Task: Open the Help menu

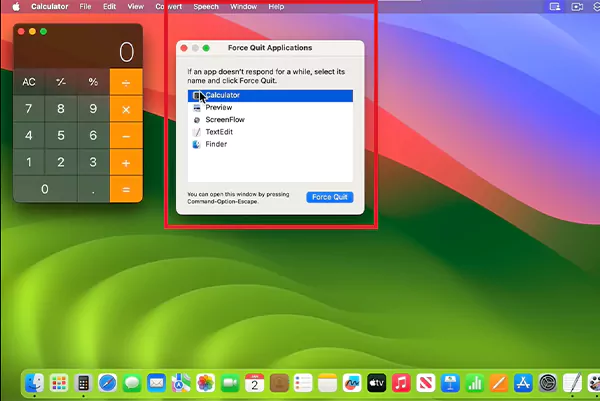Action: 276,7
